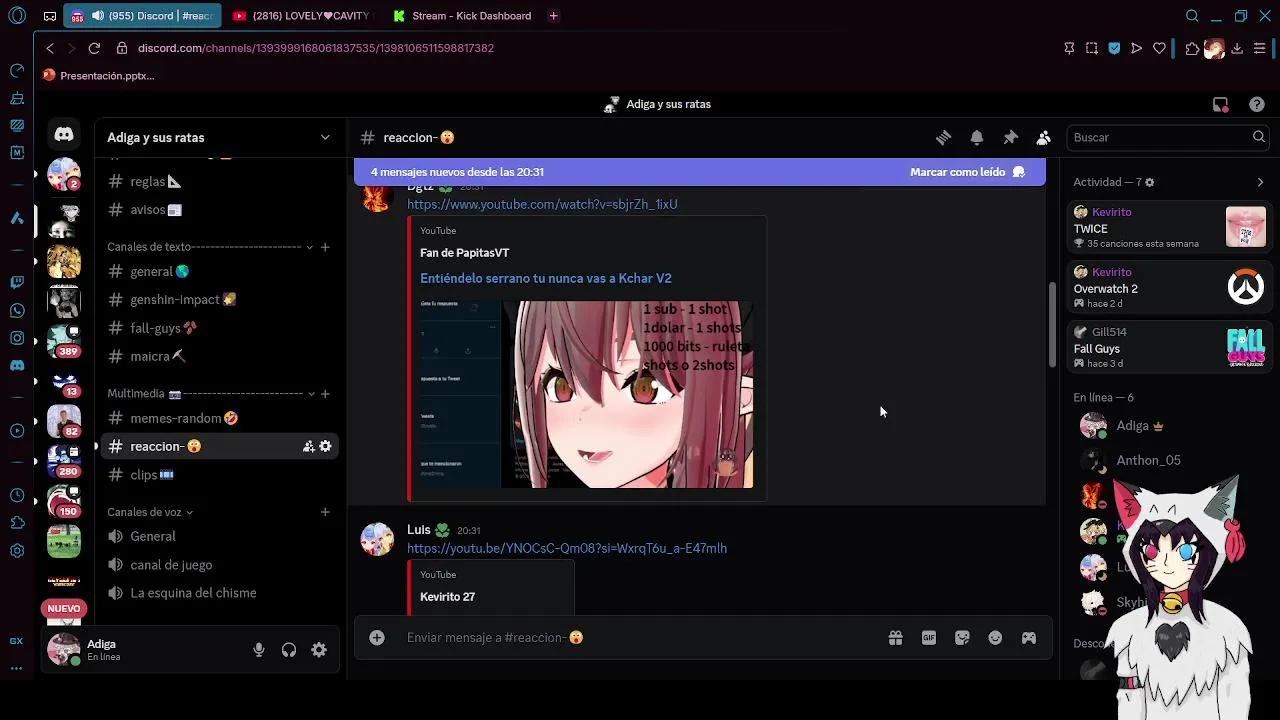
Task: Open notification settings bell in channel header
Action: [977, 138]
